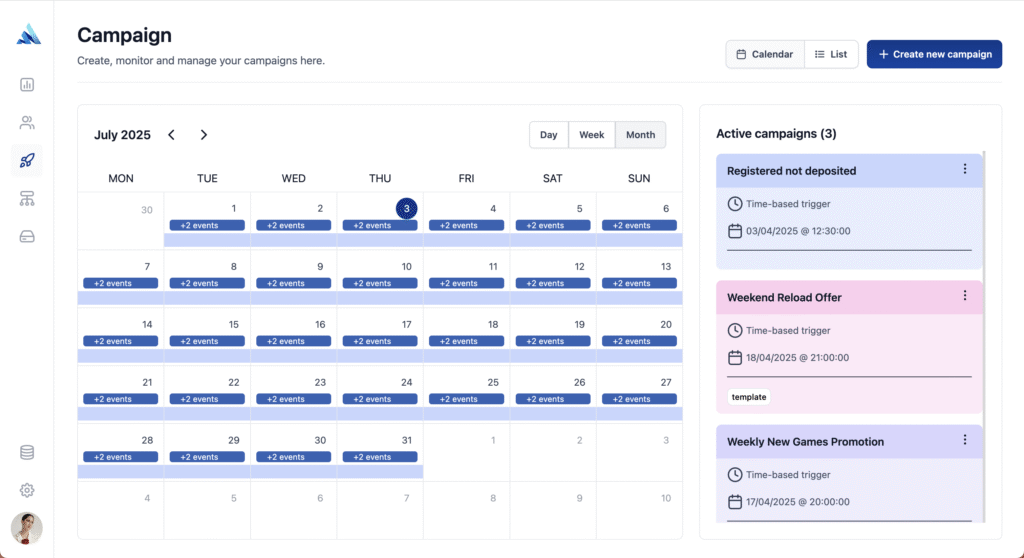The width and height of the screenshot is (1024, 558).
Task: Open the settings gear icon
Action: pos(27,490)
